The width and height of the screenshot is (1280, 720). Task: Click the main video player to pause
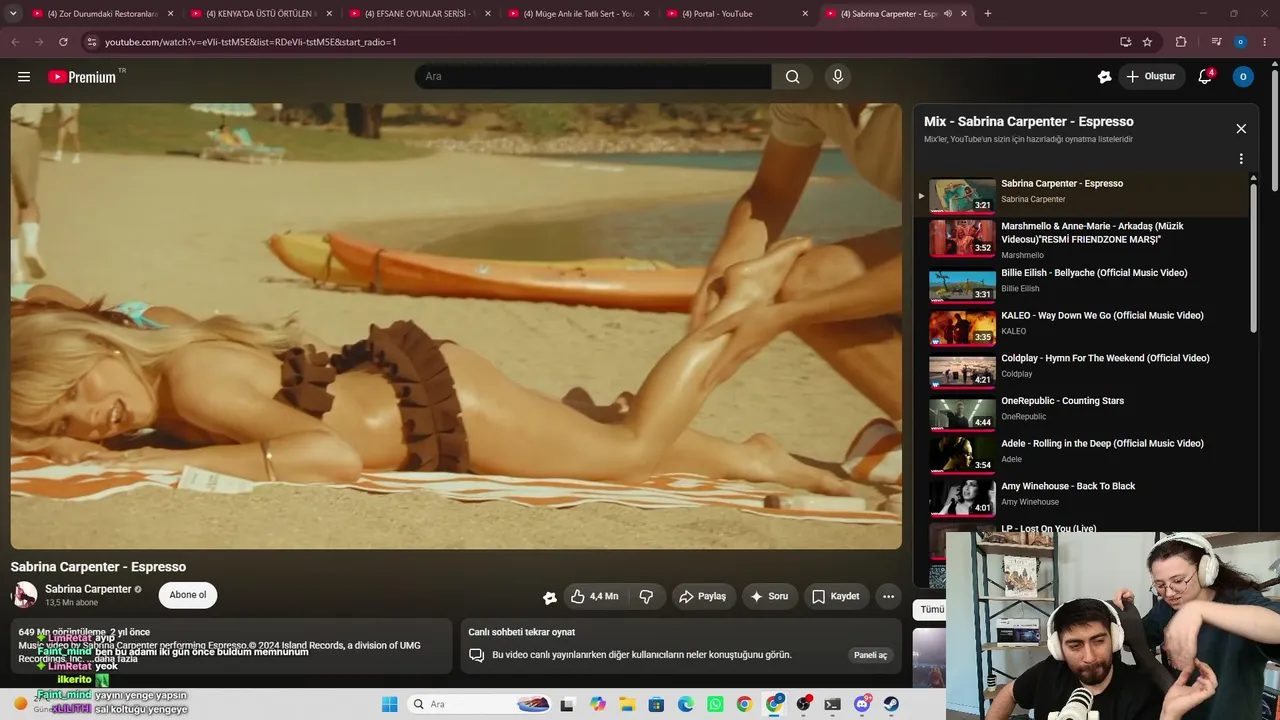pos(456,326)
